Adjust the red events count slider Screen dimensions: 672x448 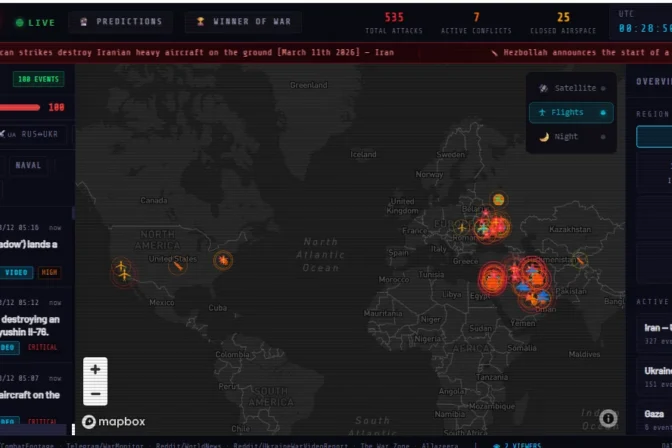(20, 107)
